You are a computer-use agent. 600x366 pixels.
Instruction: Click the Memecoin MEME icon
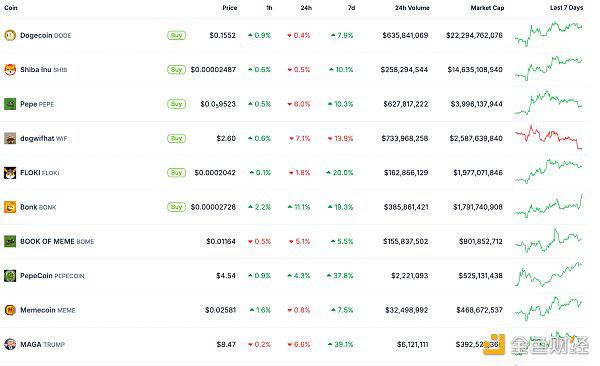coord(10,310)
